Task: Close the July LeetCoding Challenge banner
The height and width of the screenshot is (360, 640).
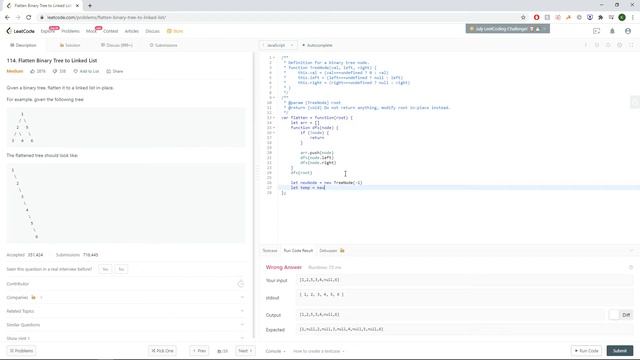Action: click(544, 29)
